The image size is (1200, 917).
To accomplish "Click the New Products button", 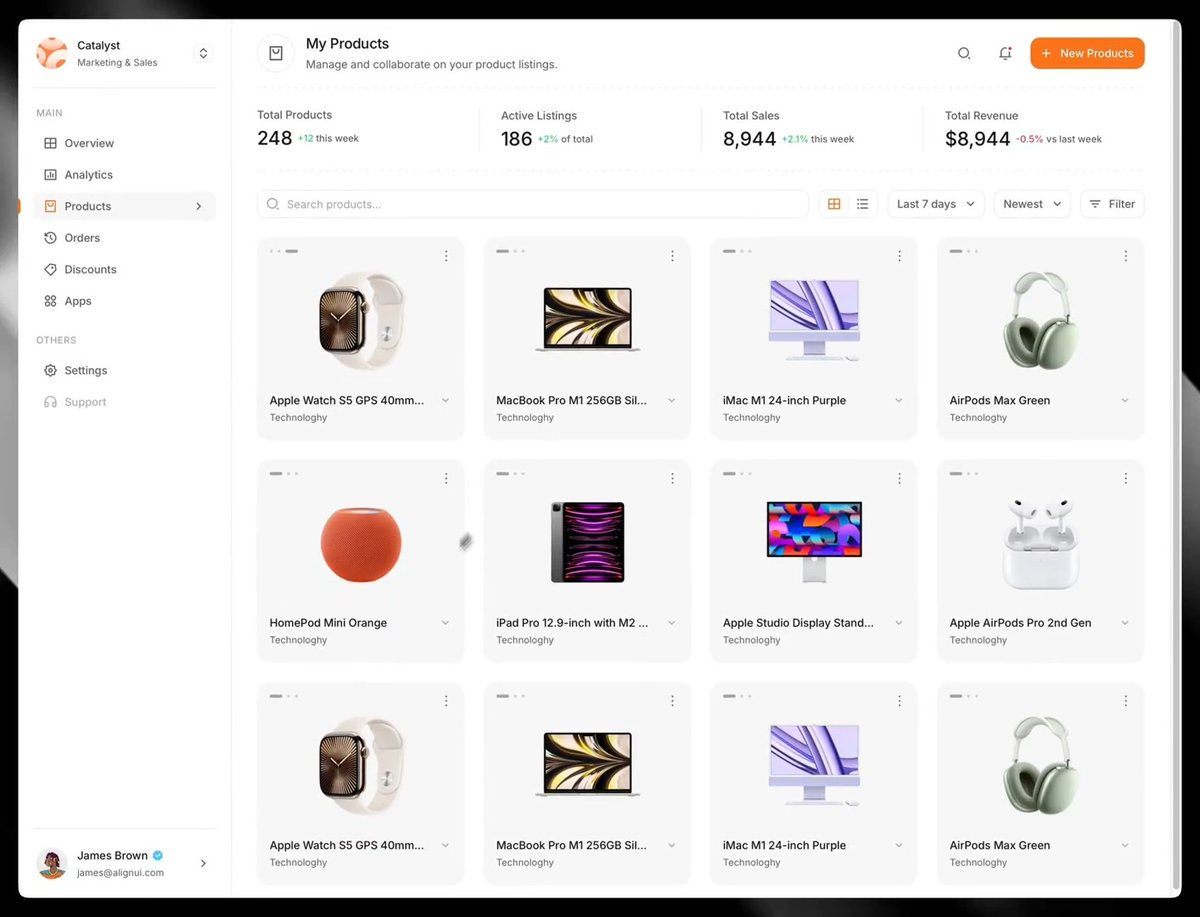I will (x=1087, y=53).
